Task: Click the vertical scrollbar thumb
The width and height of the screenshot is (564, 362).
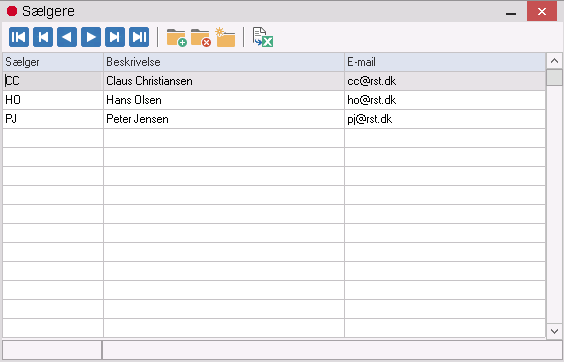Action: tap(554, 77)
